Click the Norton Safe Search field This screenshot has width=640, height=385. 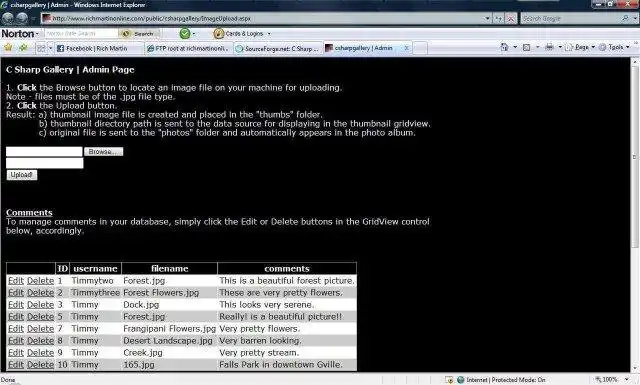click(x=81, y=33)
